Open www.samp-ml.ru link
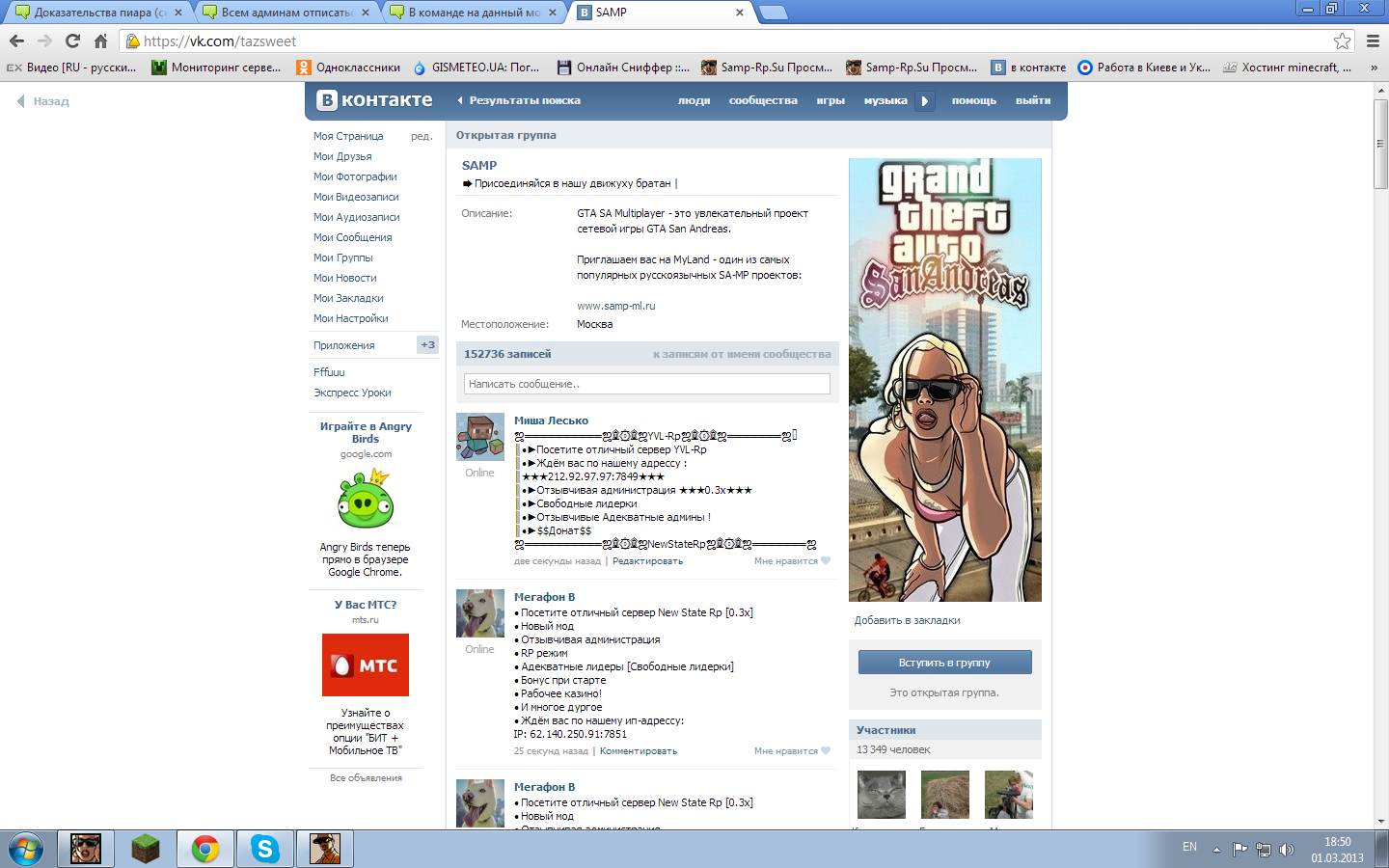The width and height of the screenshot is (1389, 868). pyautogui.click(x=616, y=306)
